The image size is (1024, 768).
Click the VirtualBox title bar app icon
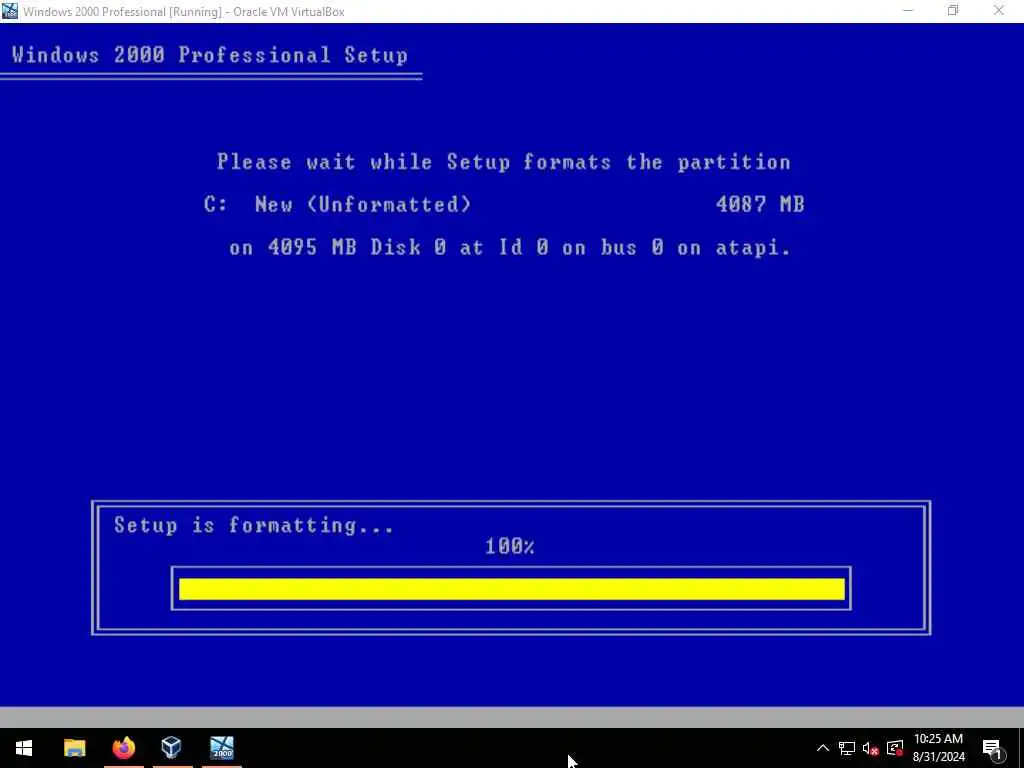10,11
